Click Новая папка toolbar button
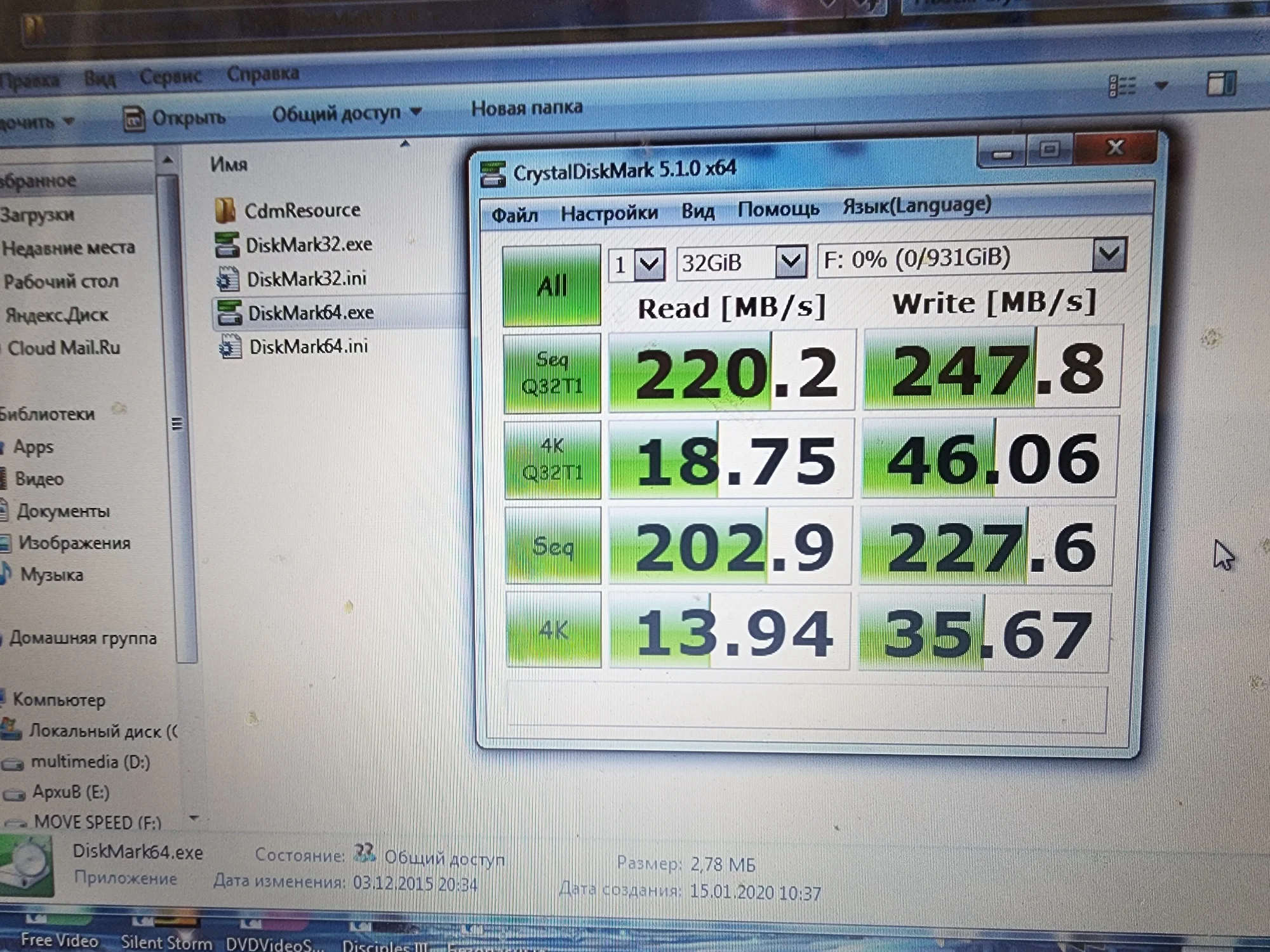Screen dimensions: 1270x952 point(526,108)
